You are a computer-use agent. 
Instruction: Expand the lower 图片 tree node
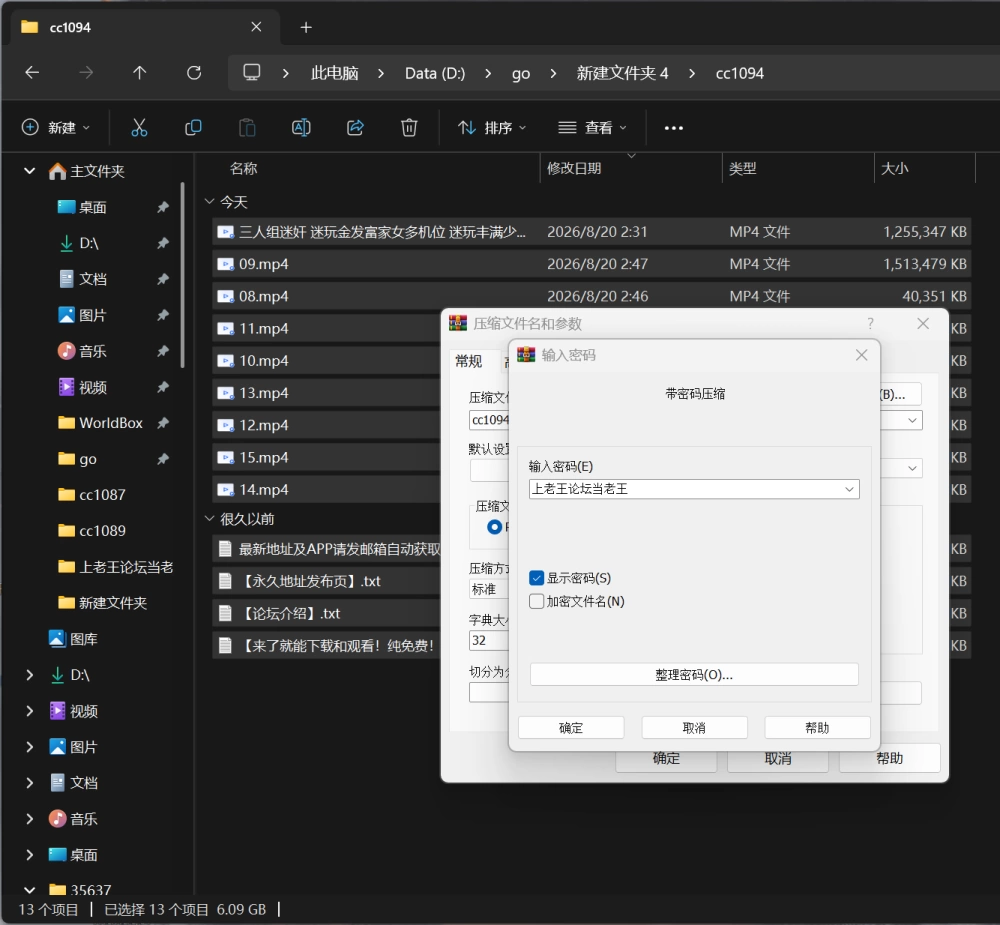pos(29,746)
